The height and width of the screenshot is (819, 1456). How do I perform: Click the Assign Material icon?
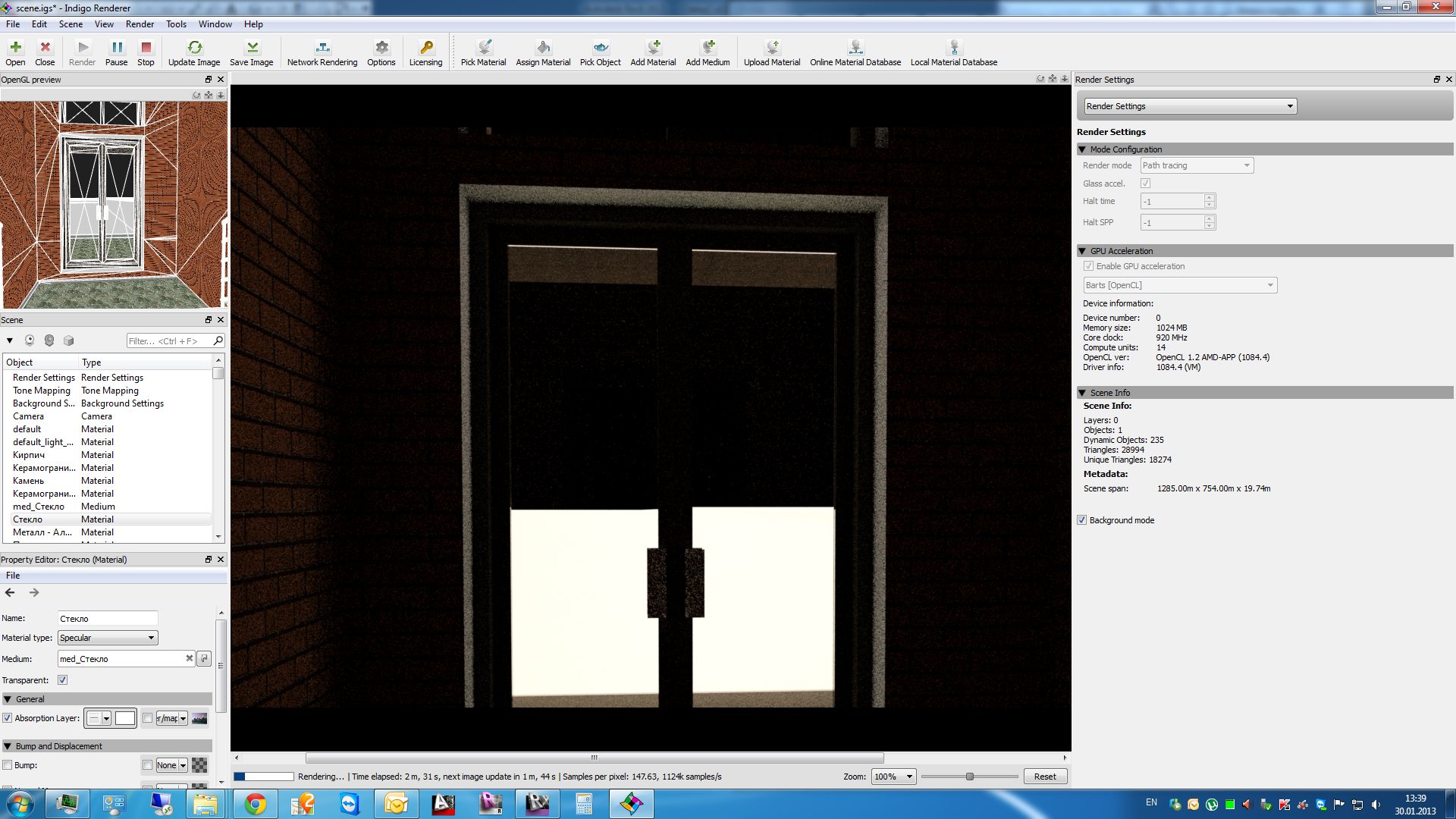point(543,48)
